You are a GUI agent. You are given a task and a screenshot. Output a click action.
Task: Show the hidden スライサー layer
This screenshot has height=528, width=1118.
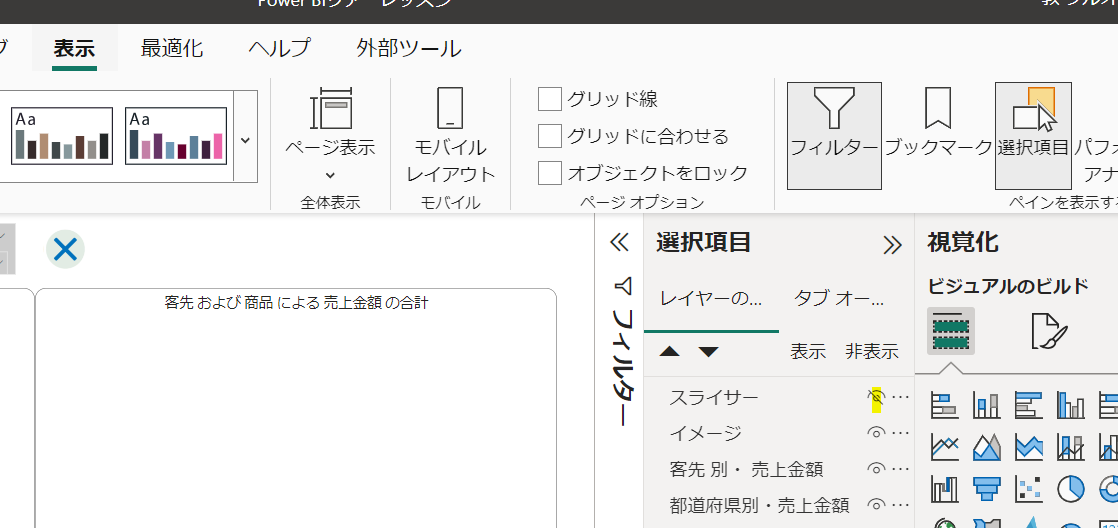point(876,397)
